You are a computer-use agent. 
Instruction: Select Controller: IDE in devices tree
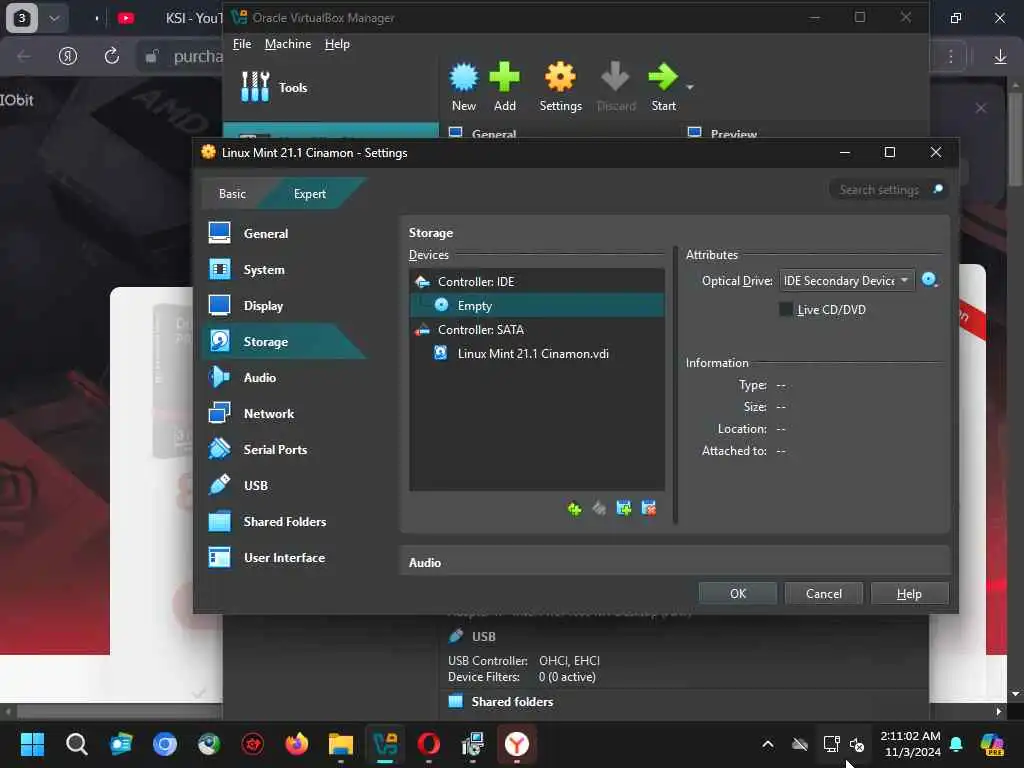coord(537,281)
